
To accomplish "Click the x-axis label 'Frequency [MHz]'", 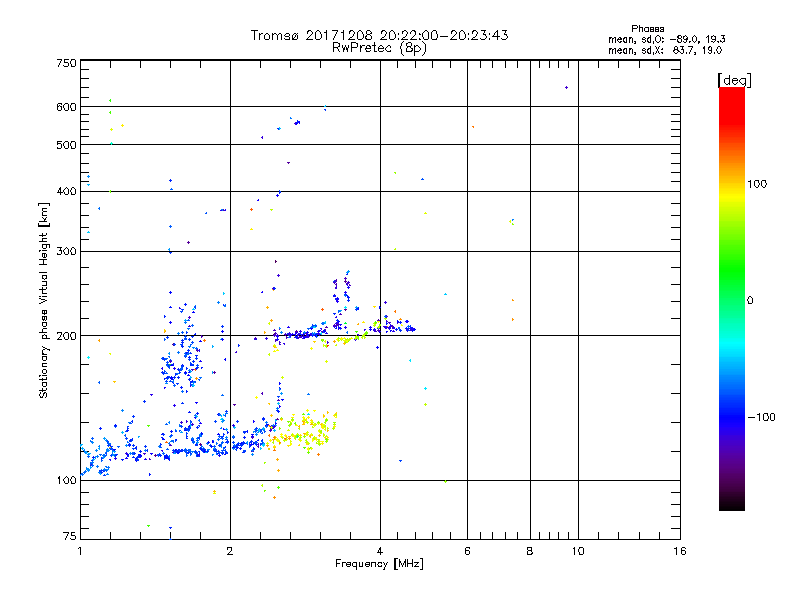I will 379,564.
